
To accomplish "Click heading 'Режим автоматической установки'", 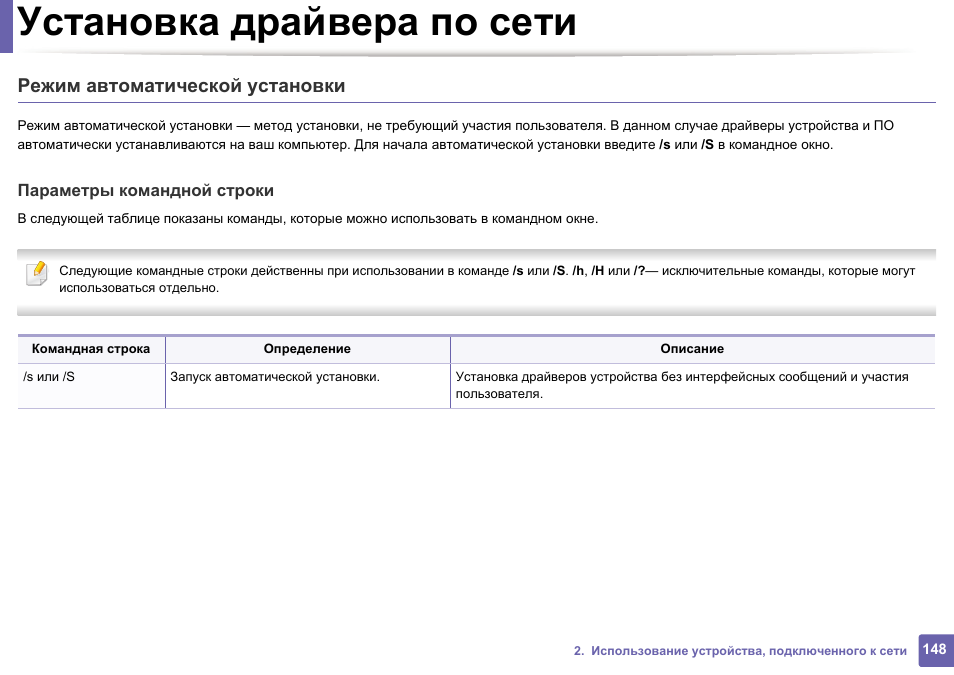I will click(x=181, y=86).
